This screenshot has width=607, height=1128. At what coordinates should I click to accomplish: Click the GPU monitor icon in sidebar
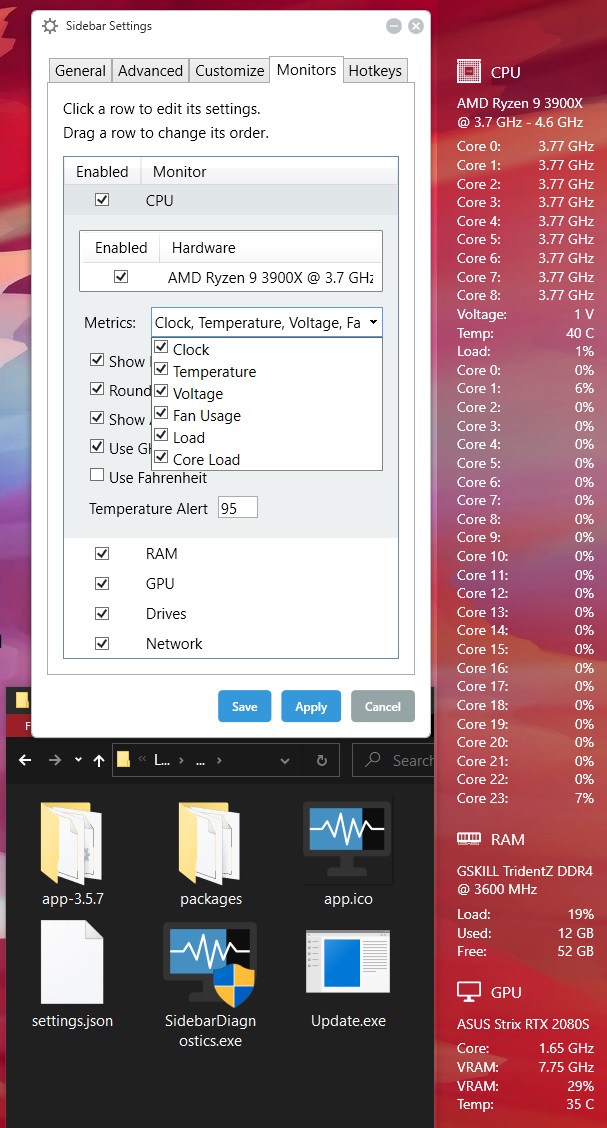[469, 992]
